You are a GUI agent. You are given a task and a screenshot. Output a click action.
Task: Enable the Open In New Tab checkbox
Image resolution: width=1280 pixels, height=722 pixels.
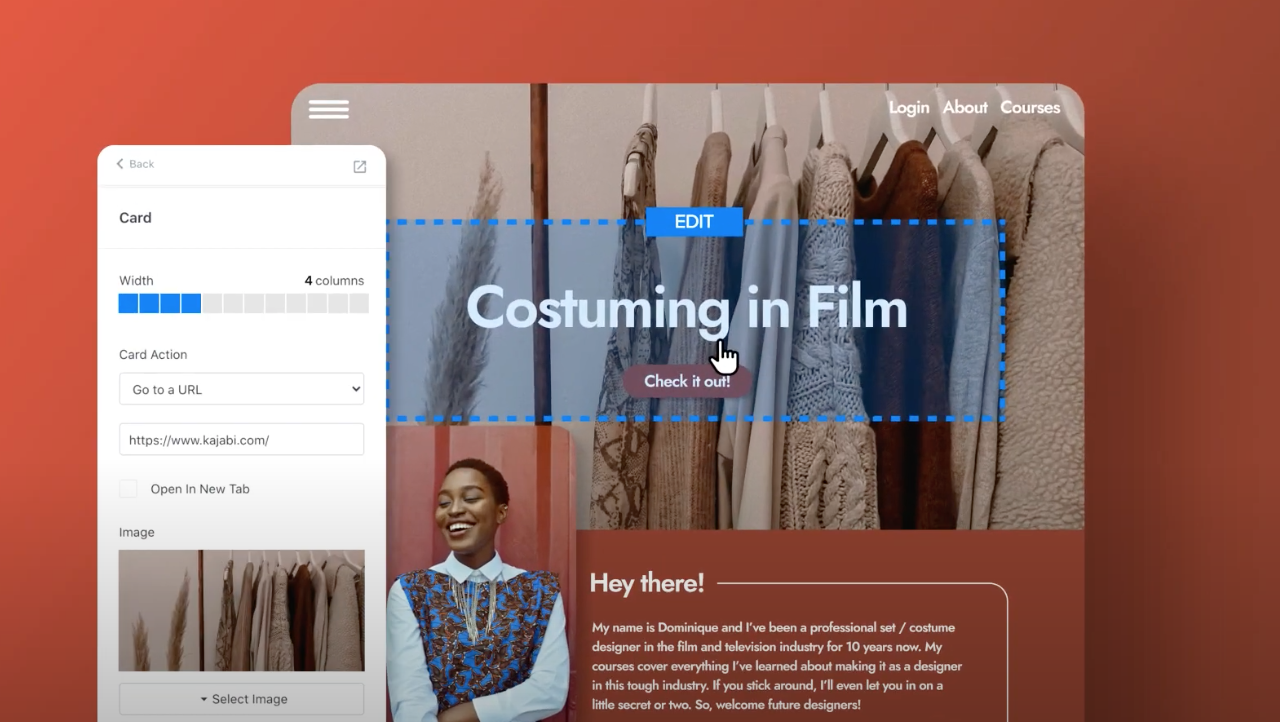click(128, 488)
